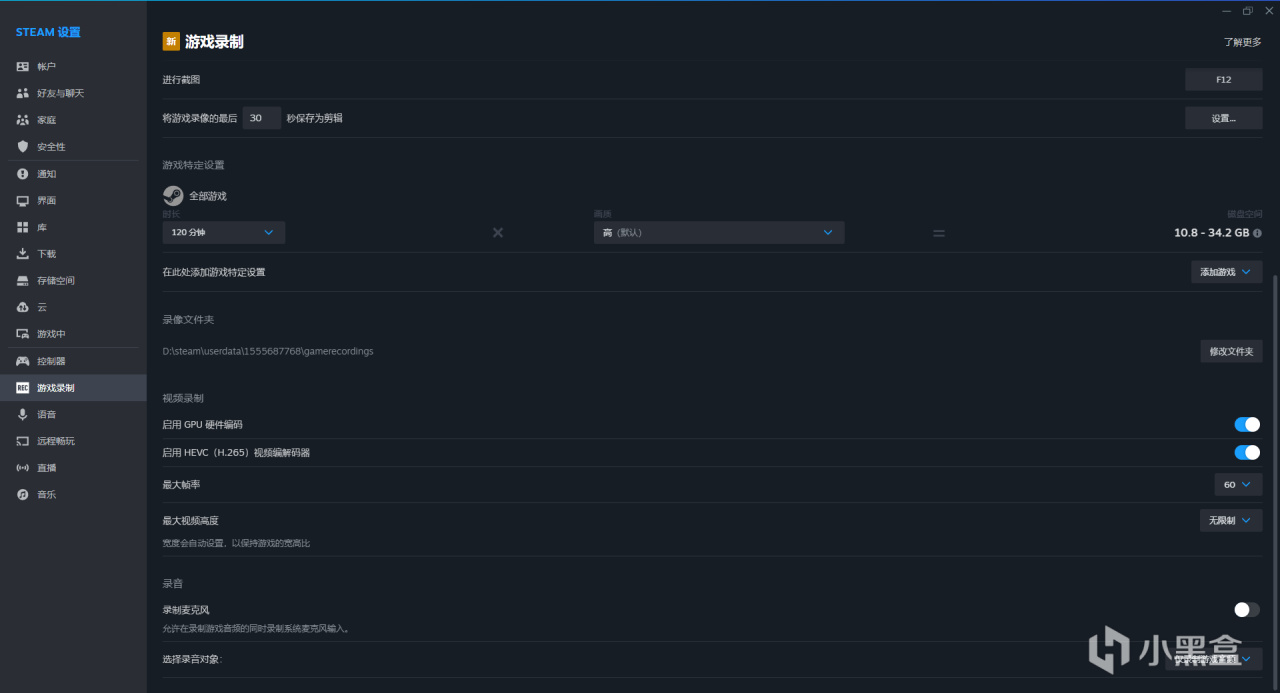Open the 高 (默认) quality dropdown
This screenshot has width=1280, height=693.
point(719,232)
